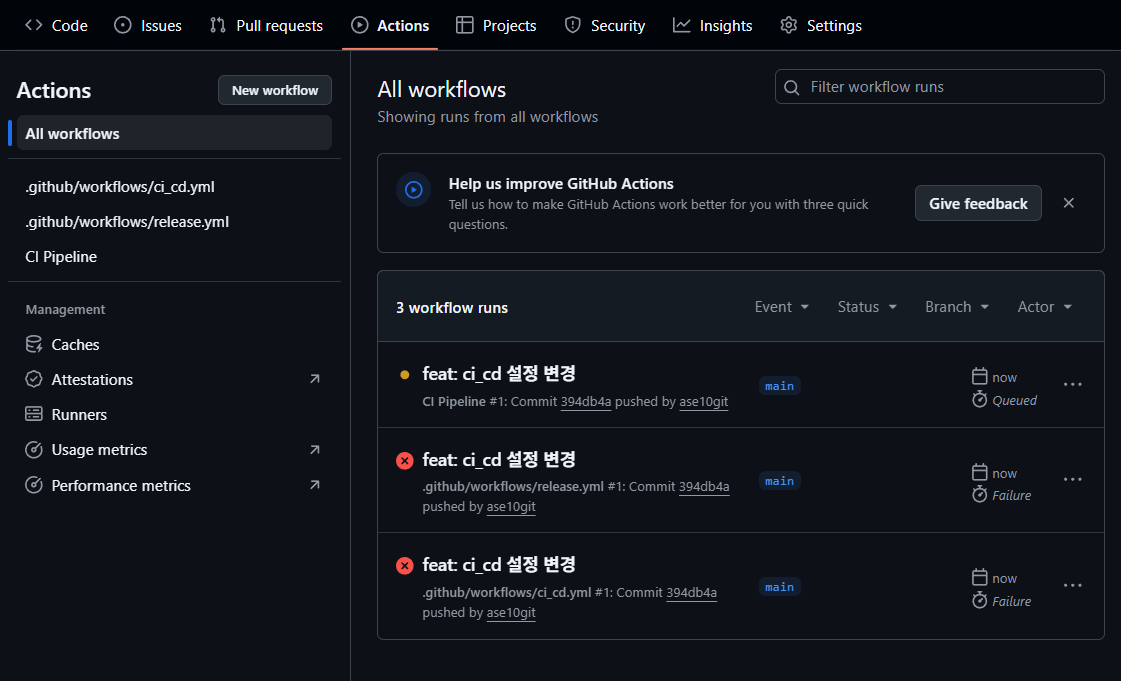Click main branch label on CI Pipeline run
1121x681 pixels.
779,386
